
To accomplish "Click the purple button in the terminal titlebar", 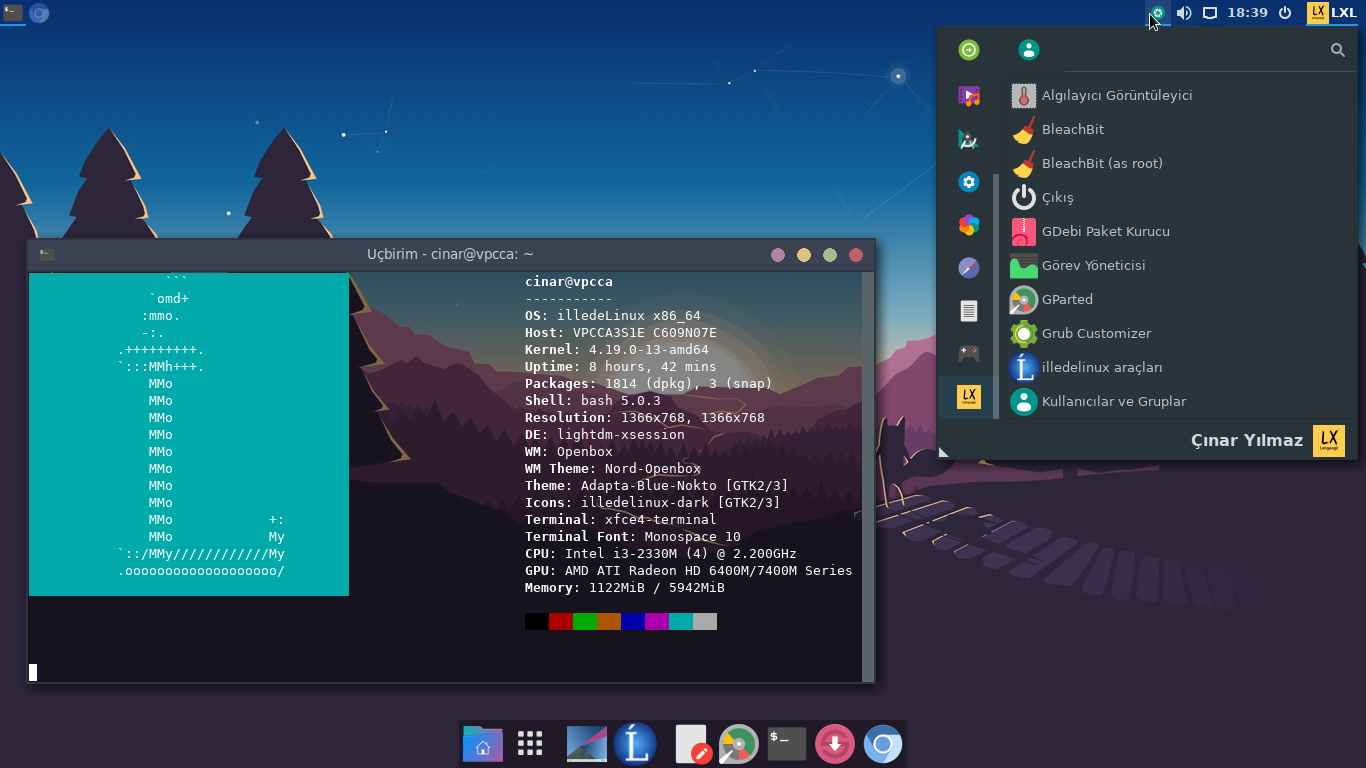I will [778, 255].
